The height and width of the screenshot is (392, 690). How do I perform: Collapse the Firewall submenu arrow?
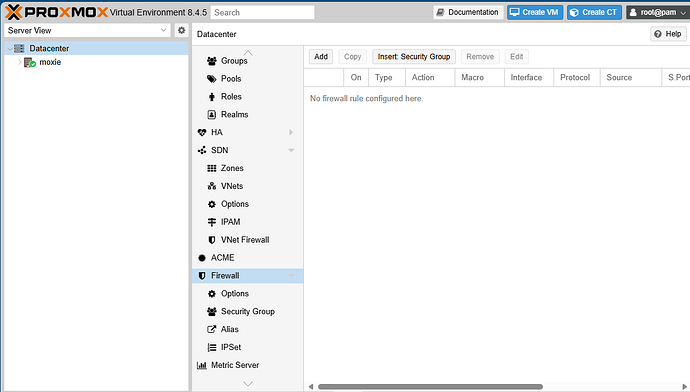tap(291, 276)
